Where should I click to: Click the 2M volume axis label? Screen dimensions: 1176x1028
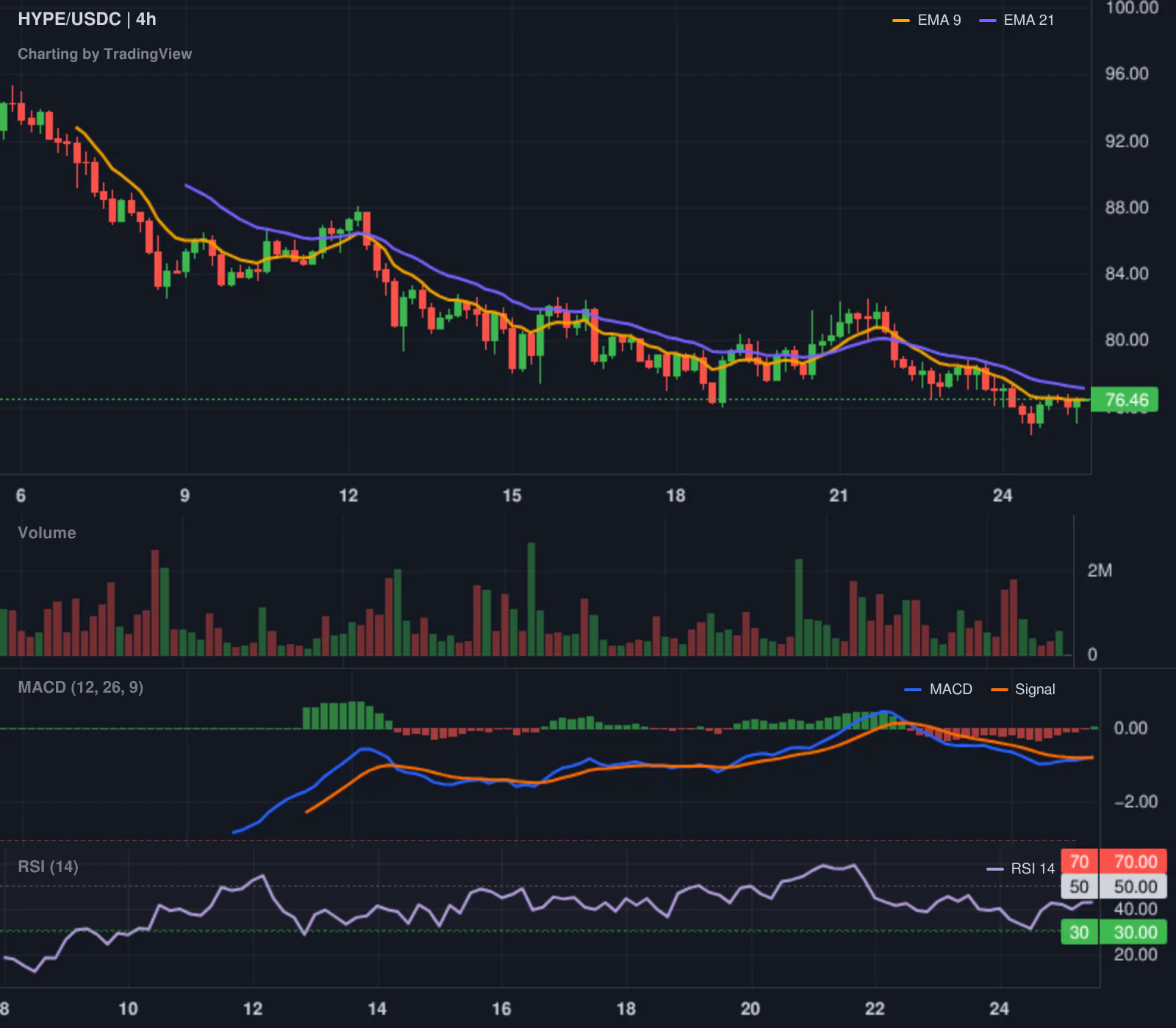coord(1100,571)
